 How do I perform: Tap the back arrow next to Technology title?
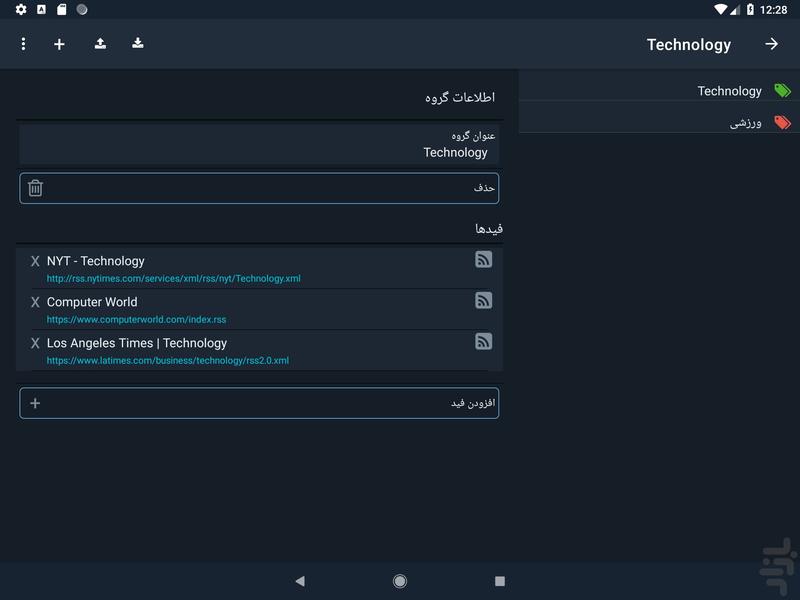click(x=773, y=44)
